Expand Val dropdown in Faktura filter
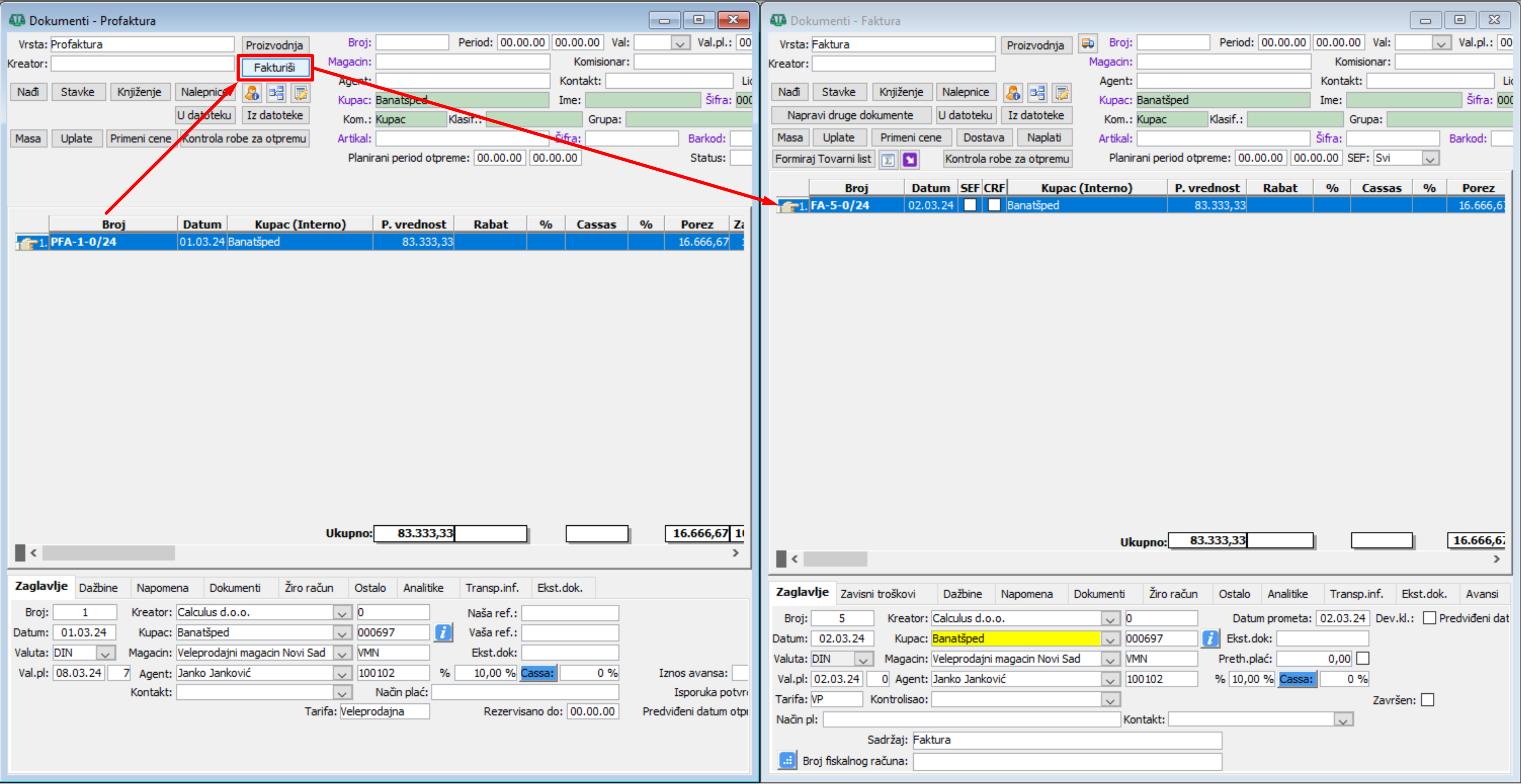The image size is (1521, 784). pos(1441,44)
